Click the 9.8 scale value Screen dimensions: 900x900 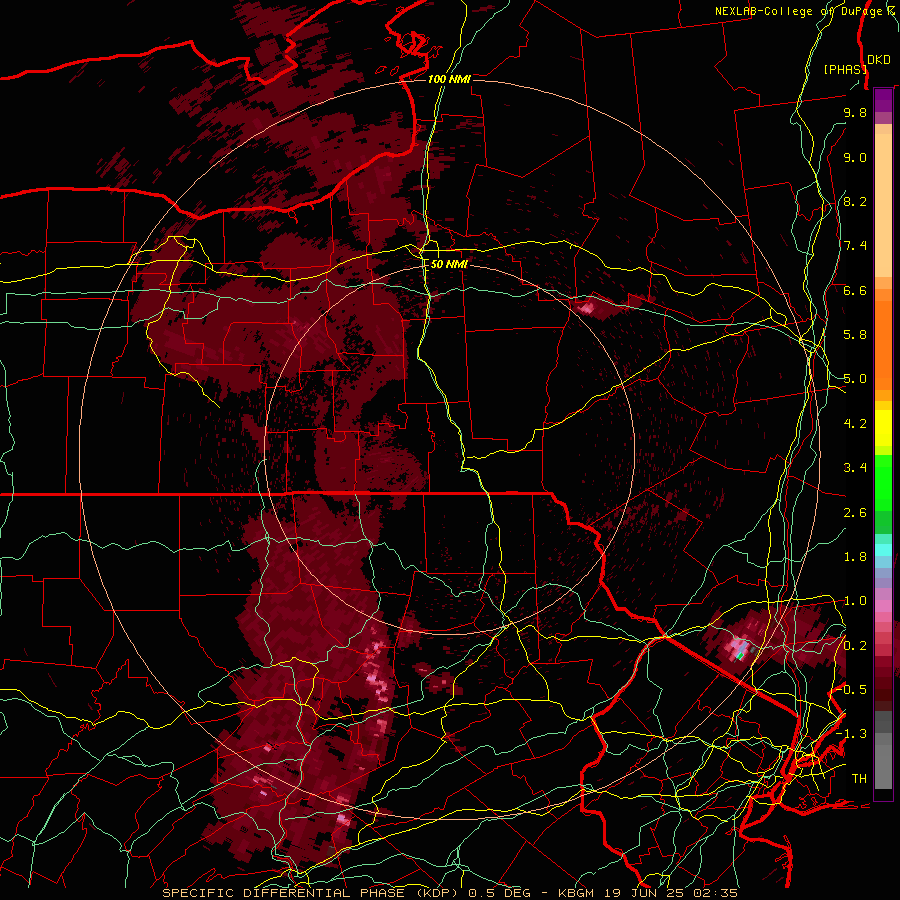(855, 113)
